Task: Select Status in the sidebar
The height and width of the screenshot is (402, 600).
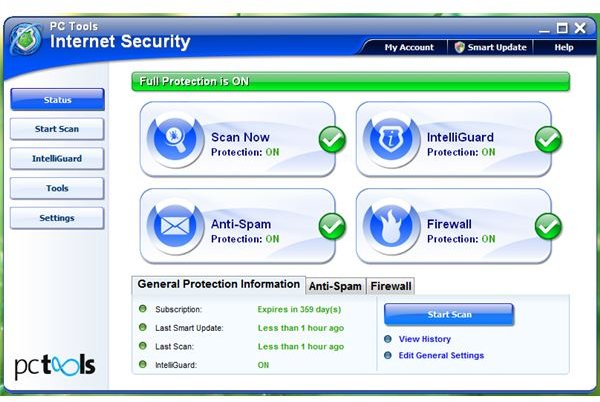Action: coord(57,100)
